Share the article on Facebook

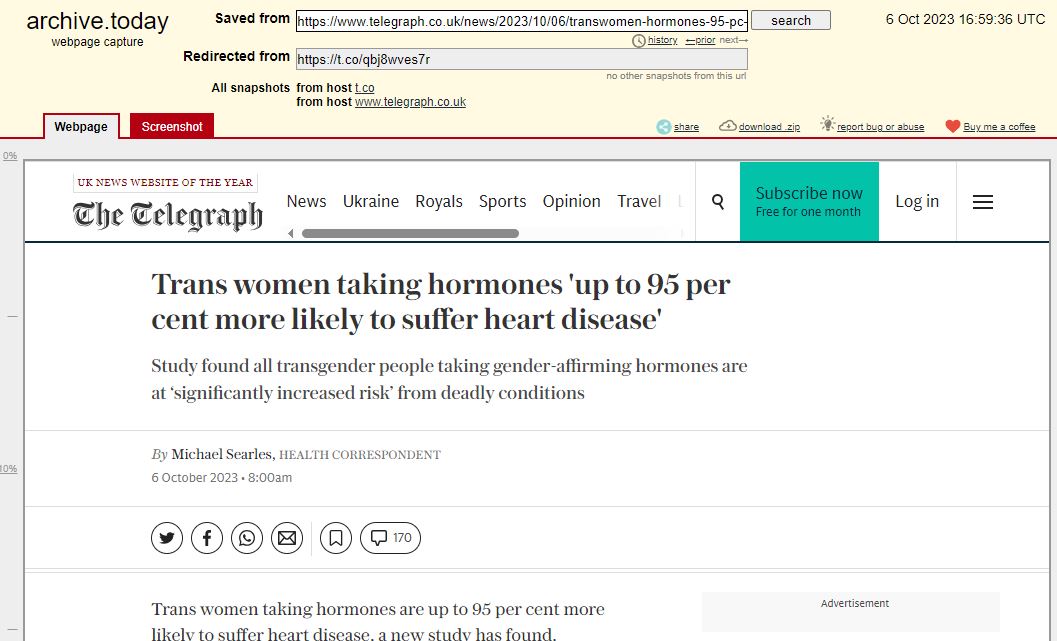[206, 537]
